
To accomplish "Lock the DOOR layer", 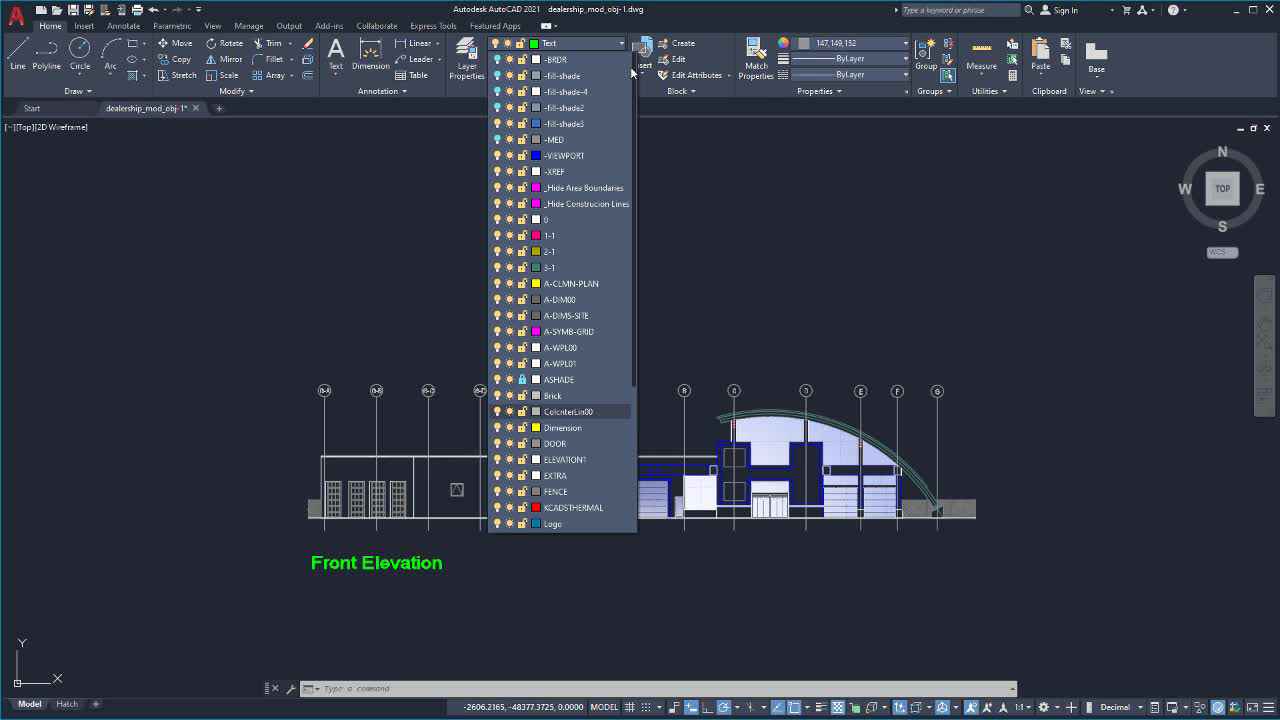I will click(x=523, y=443).
